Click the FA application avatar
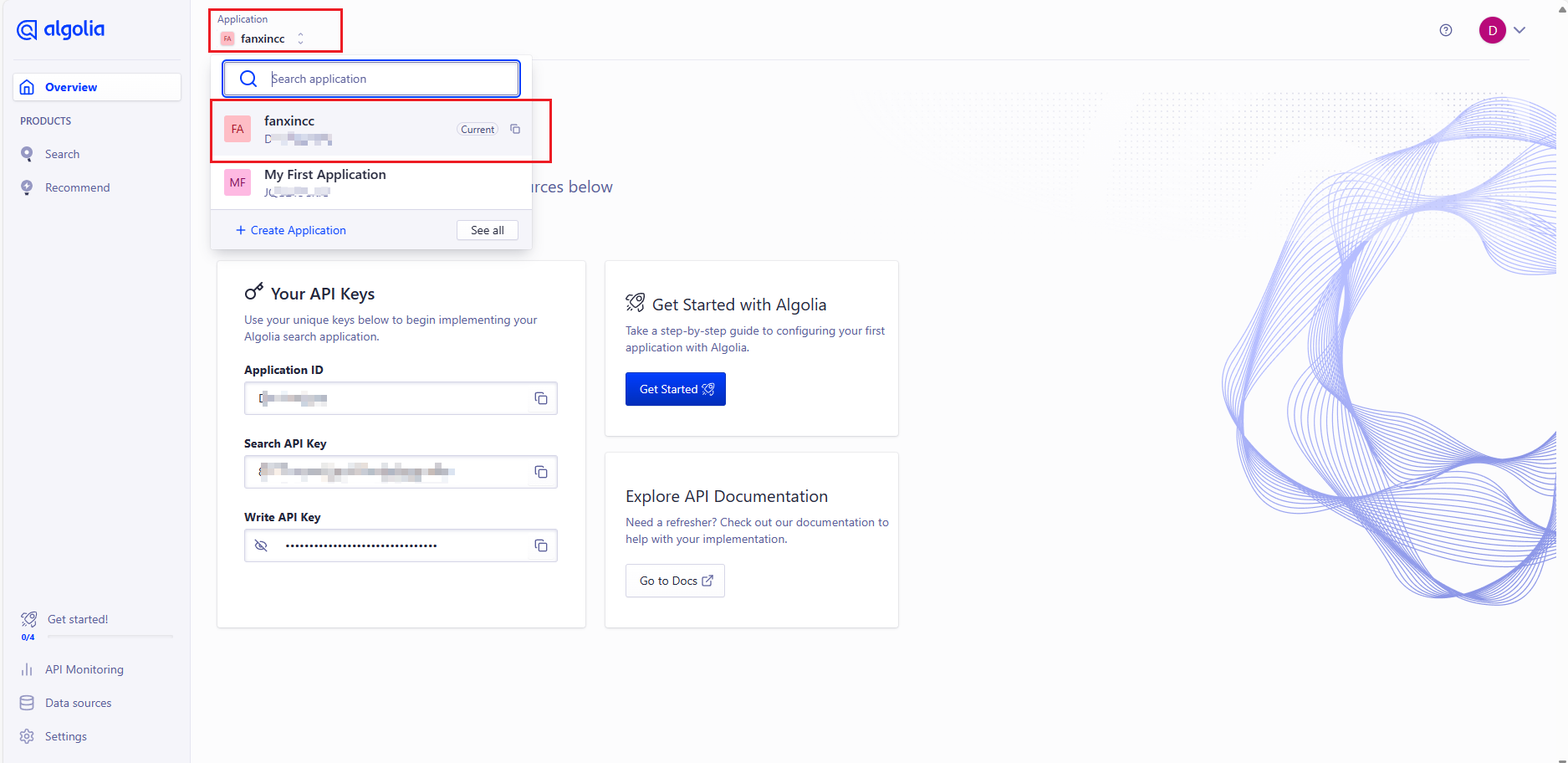 click(237, 129)
